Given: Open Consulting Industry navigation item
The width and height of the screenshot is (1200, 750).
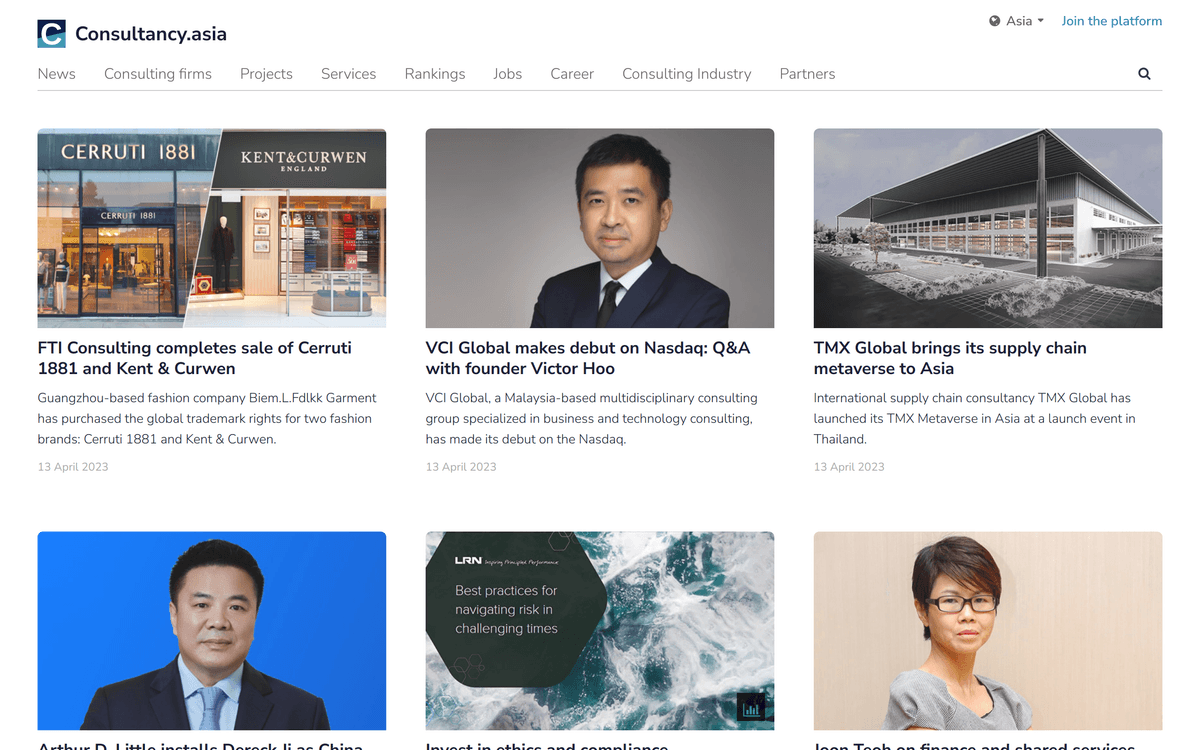Looking at the screenshot, I should (687, 74).
